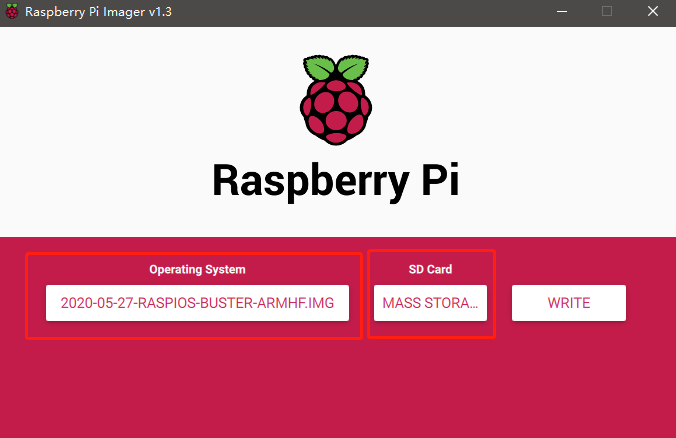Choose the SD Card MASS STORA... button

click(x=430, y=303)
